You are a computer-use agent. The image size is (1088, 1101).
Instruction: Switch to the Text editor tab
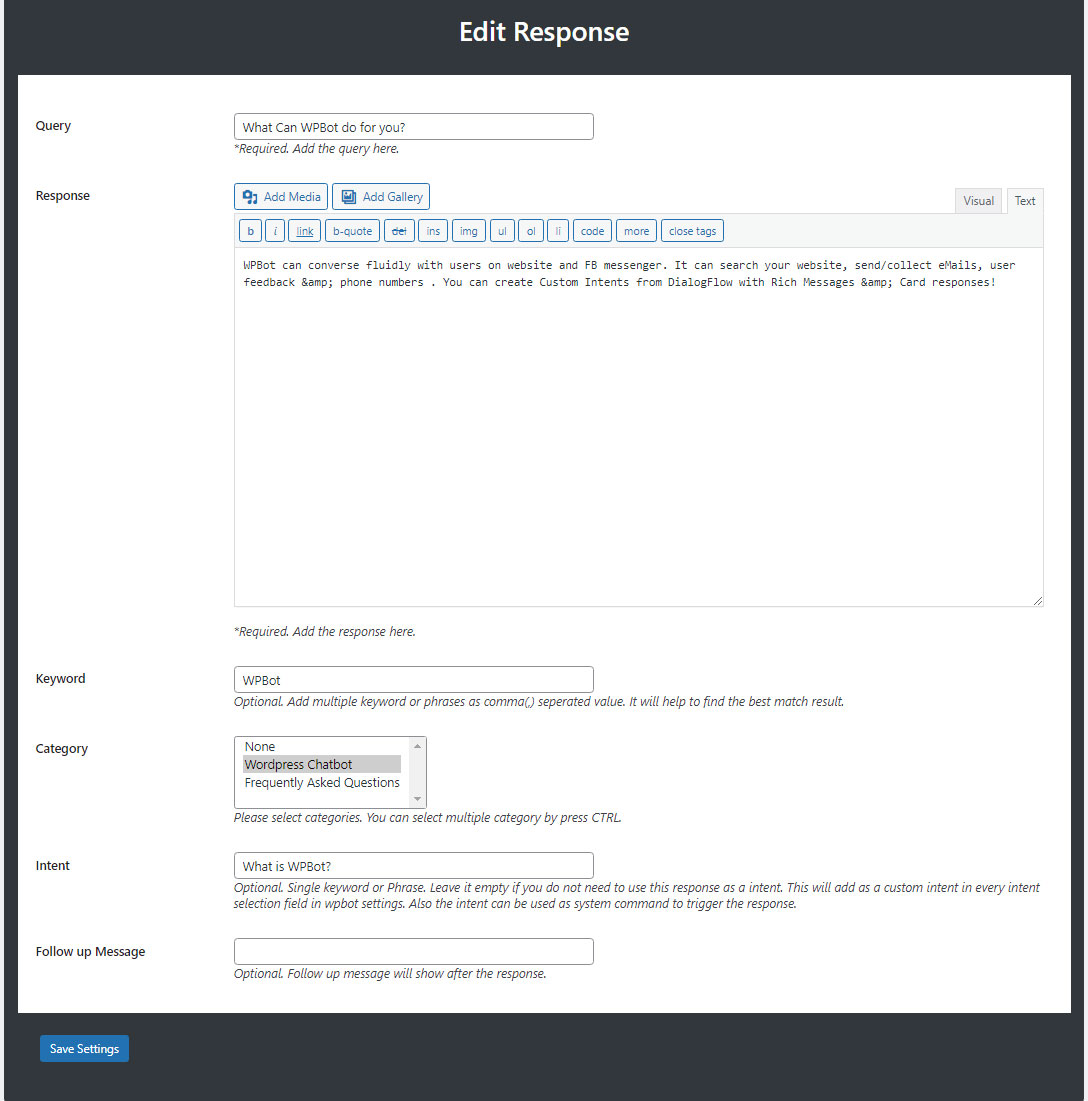[x=1025, y=201]
